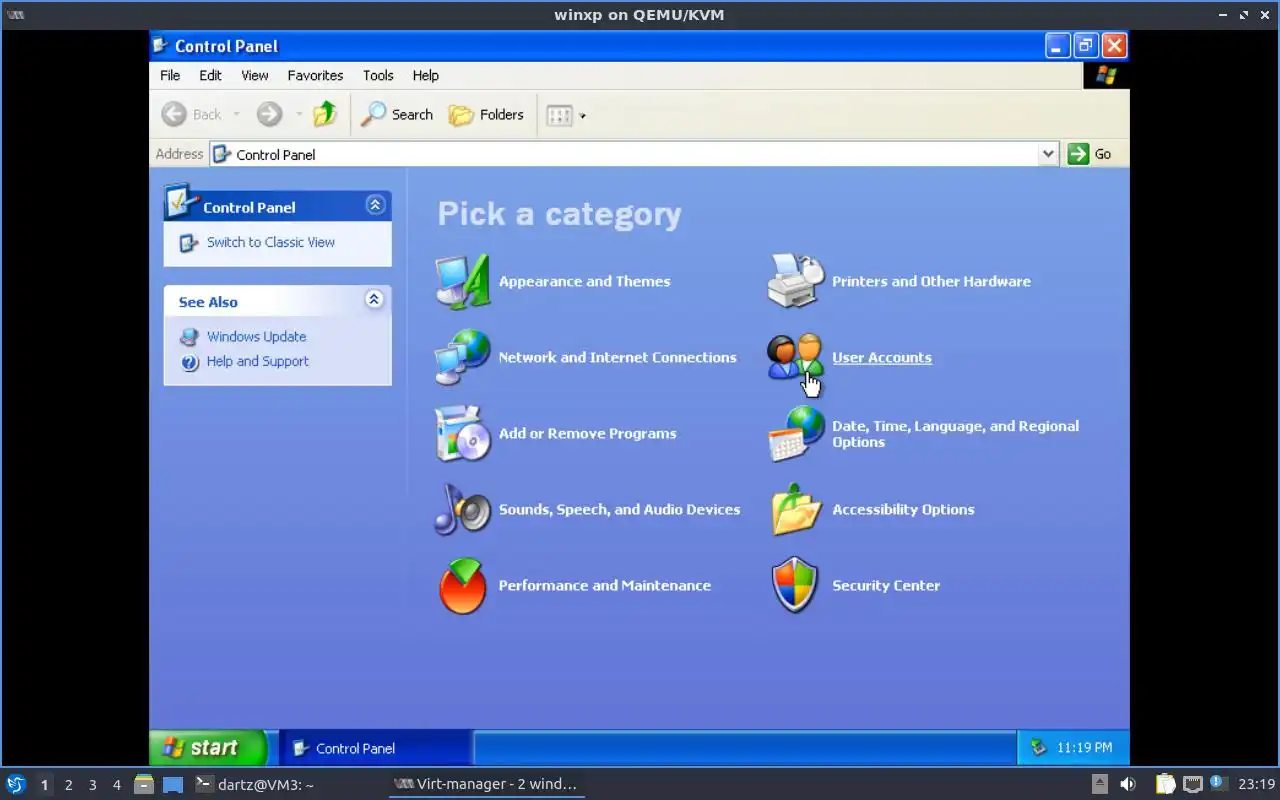1280x800 pixels.
Task: Click Date, Time, Language, and Regional Options text
Action: click(955, 434)
